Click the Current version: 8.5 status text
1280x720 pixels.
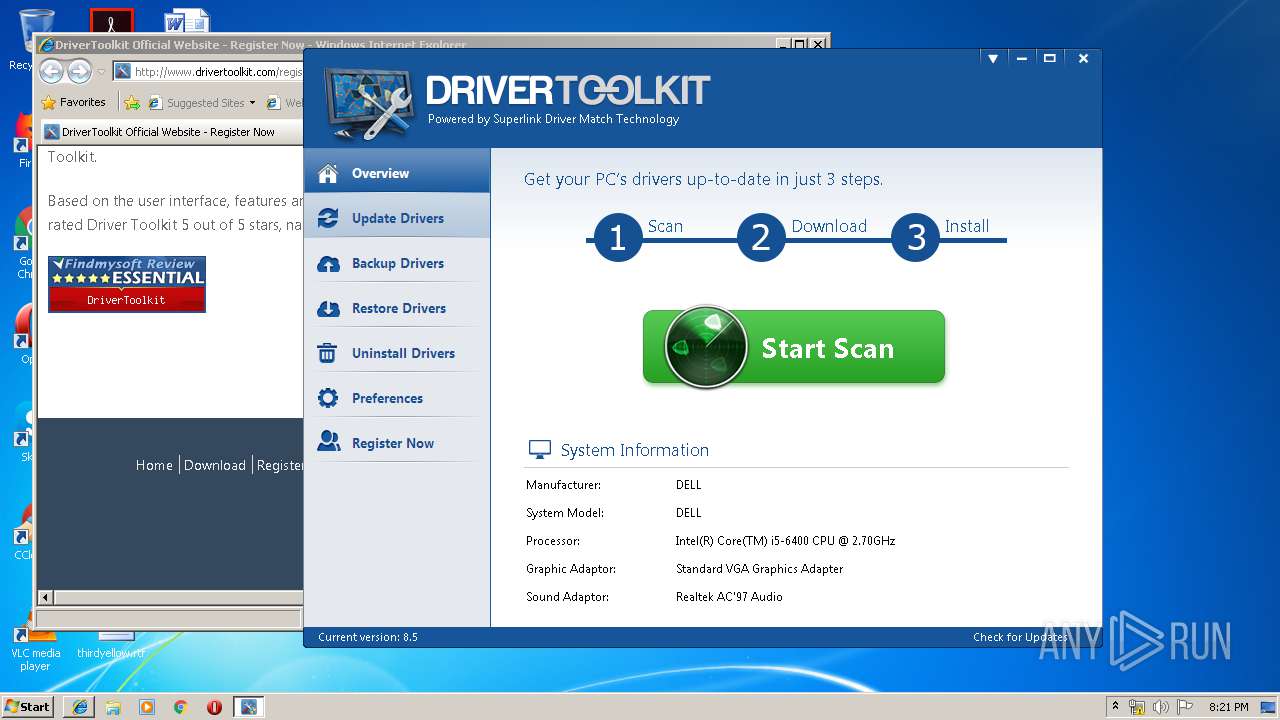[x=368, y=637]
